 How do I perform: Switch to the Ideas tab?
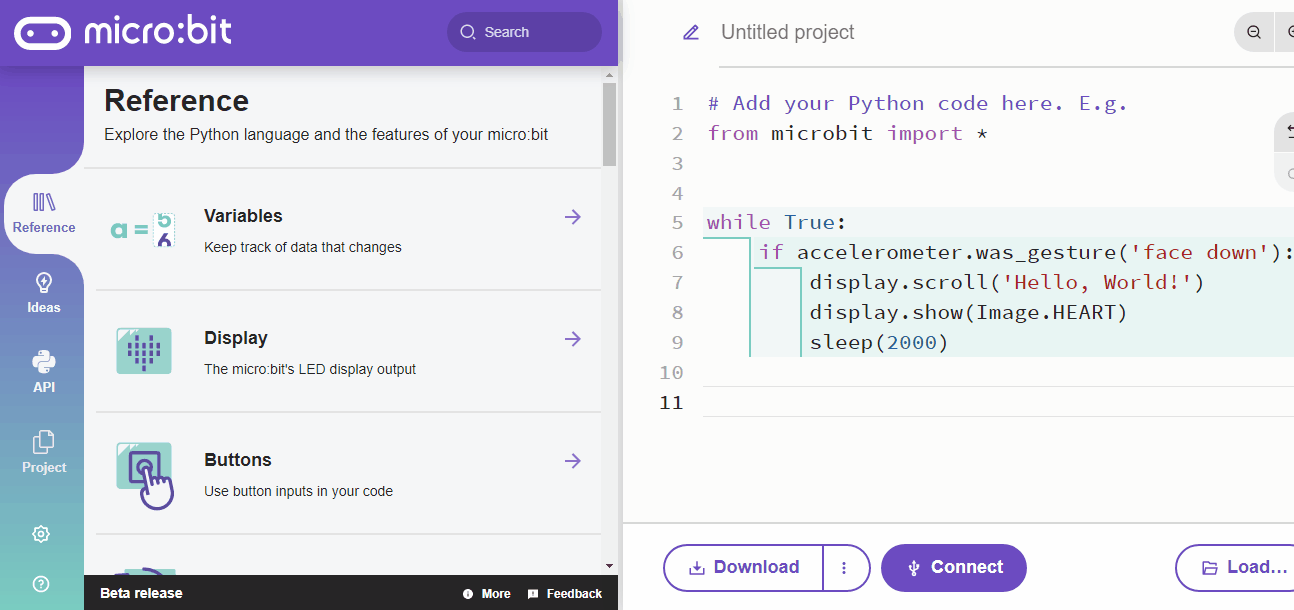44,294
